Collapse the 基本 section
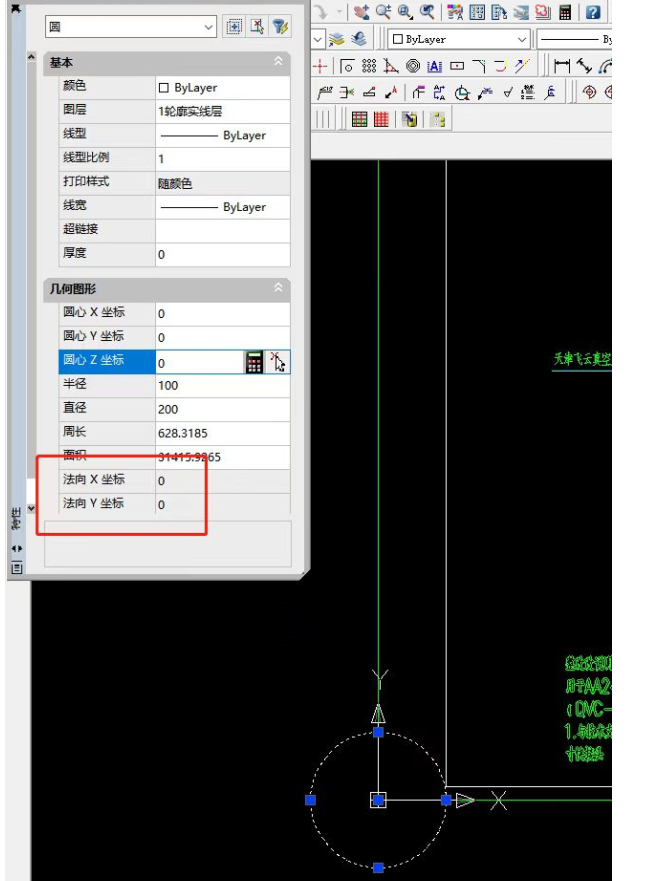This screenshot has height=881, width=645. point(278,62)
